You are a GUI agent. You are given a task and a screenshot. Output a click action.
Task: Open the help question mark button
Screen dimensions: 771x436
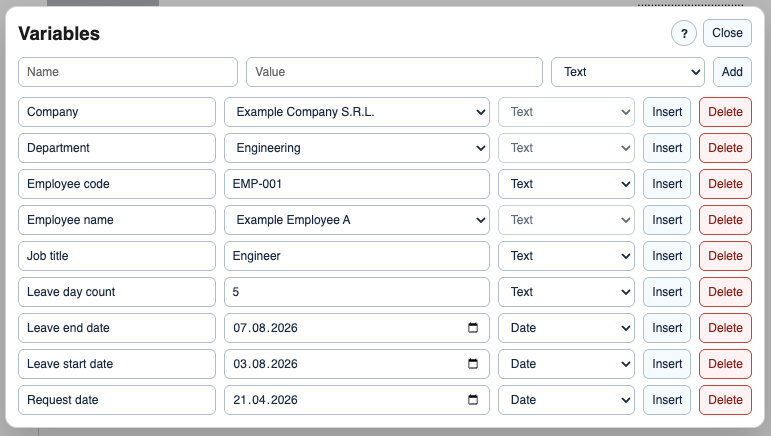[683, 33]
